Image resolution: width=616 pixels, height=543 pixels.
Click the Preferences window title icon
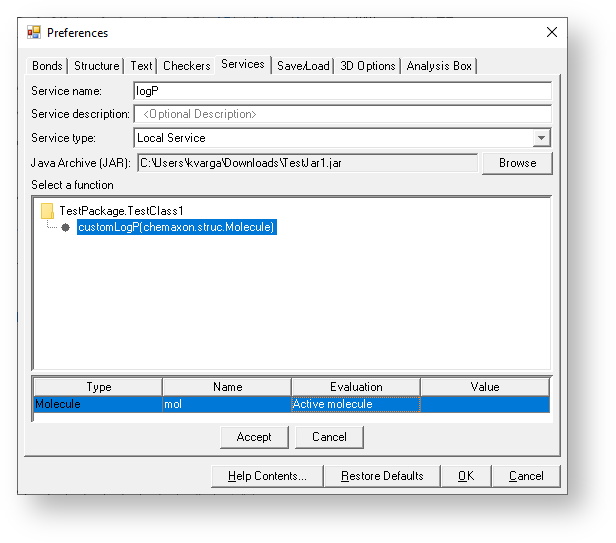(34, 32)
